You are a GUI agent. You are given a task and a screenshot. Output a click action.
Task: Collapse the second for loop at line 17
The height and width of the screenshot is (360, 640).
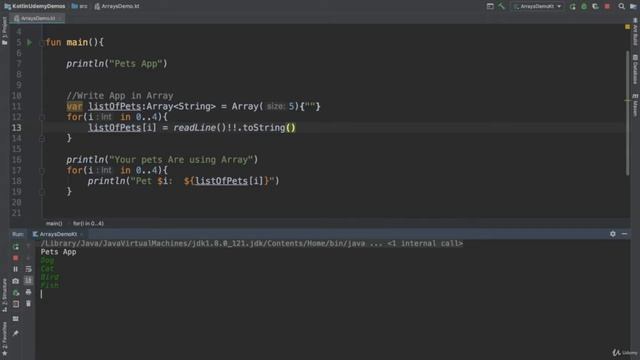(x=42, y=171)
